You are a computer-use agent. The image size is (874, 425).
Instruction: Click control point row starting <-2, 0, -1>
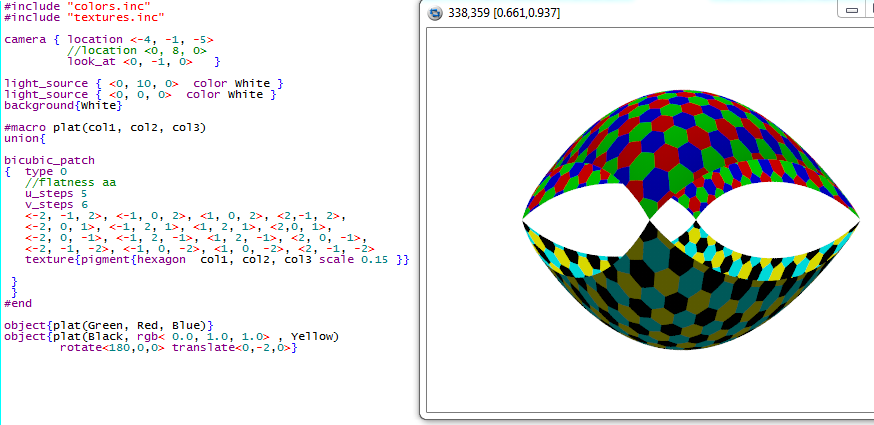(196, 238)
